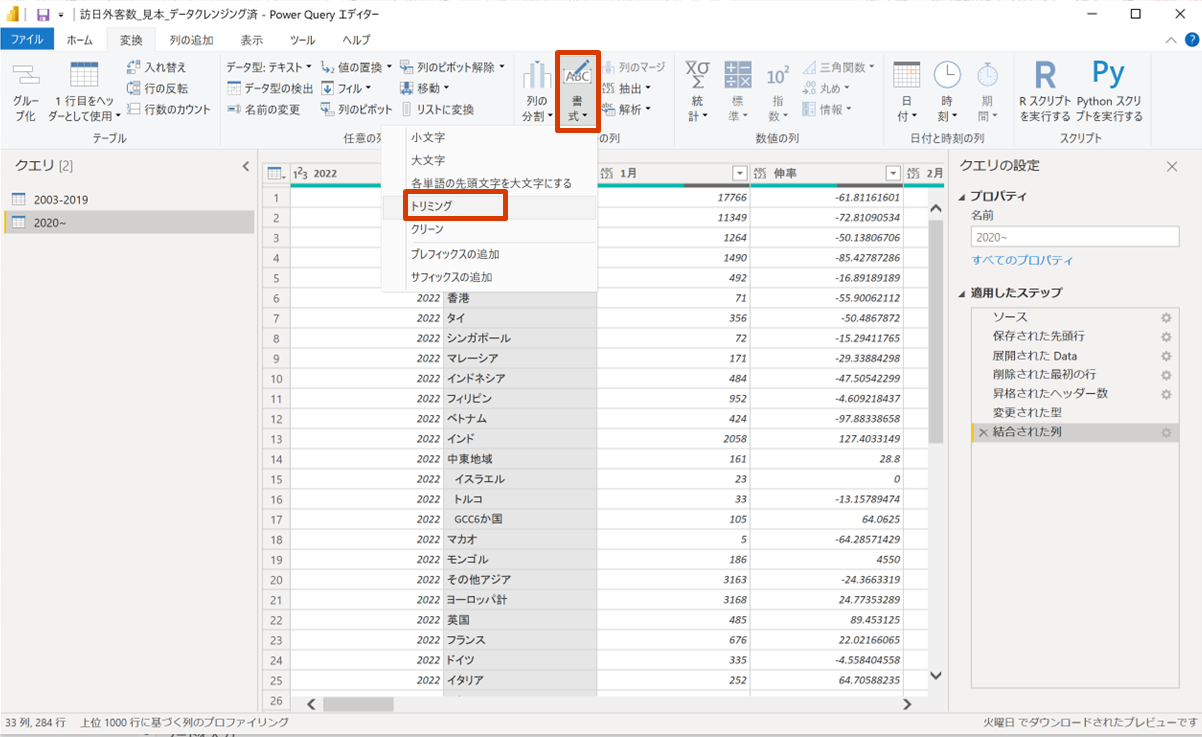1202x737 pixels.
Task: Collapse the プロパティ section
Action: 963,196
